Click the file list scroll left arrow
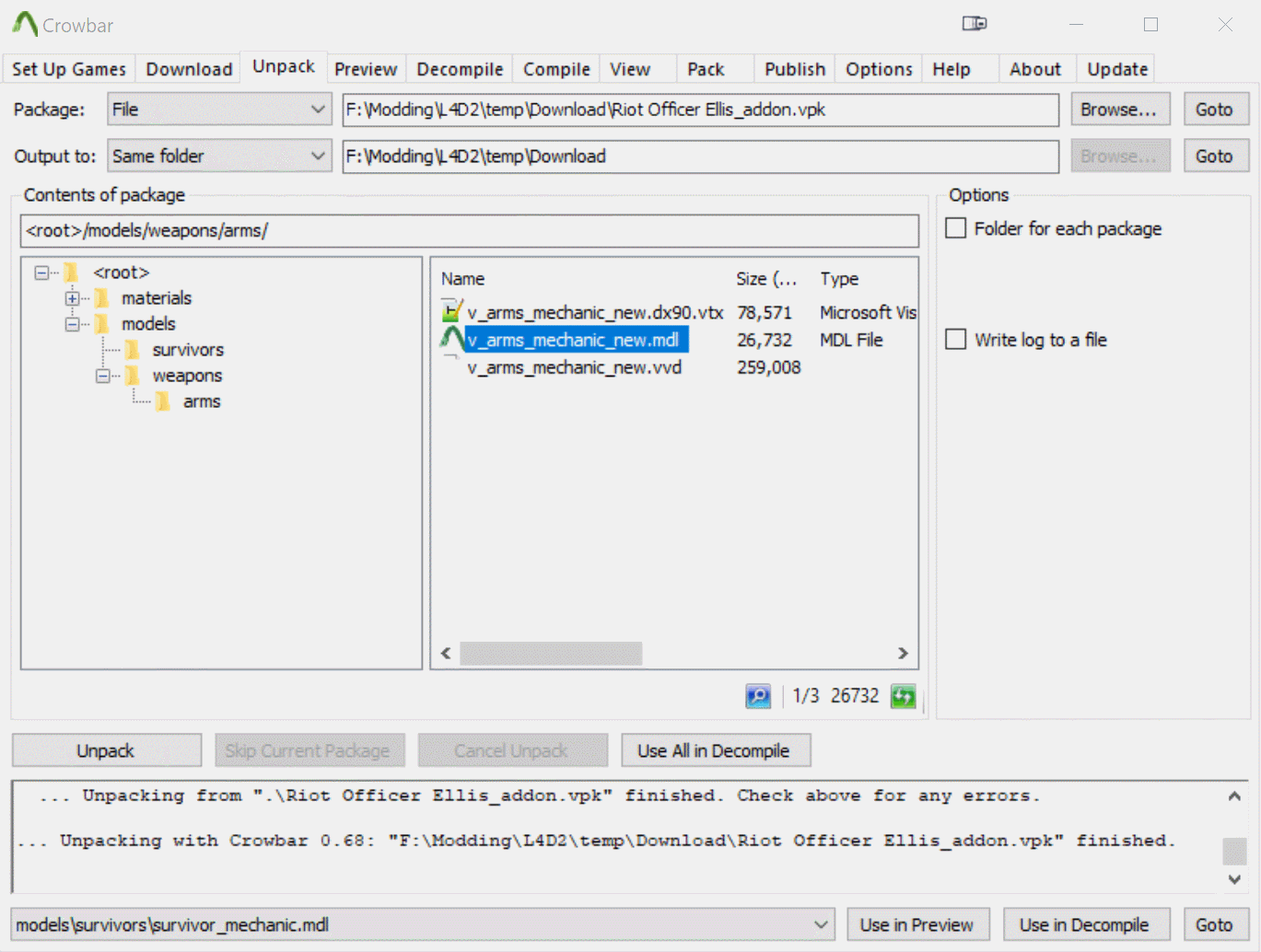The image size is (1261, 952). click(x=446, y=654)
